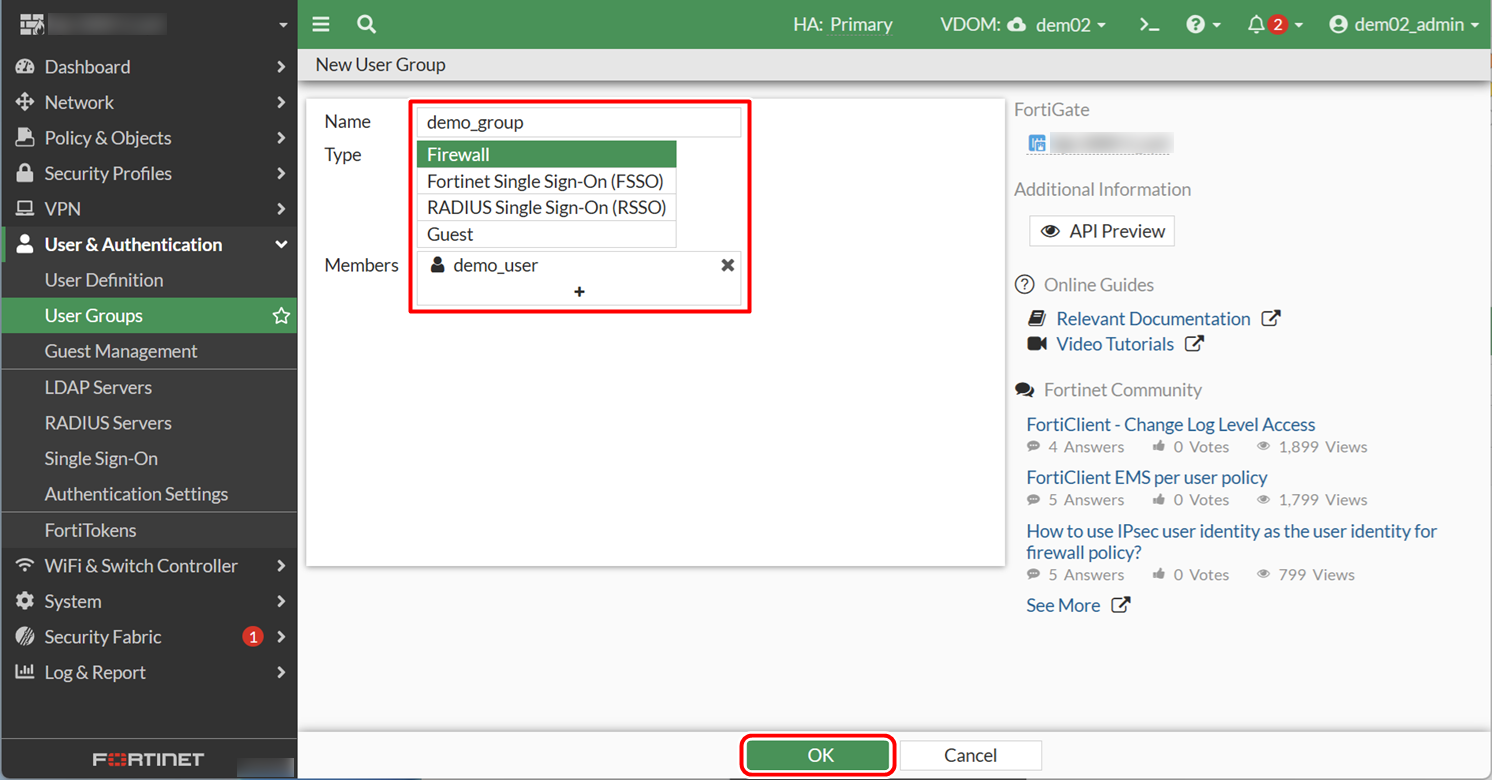Open the dem02_admin account dropdown
This screenshot has width=1492, height=780.
(x=1404, y=25)
